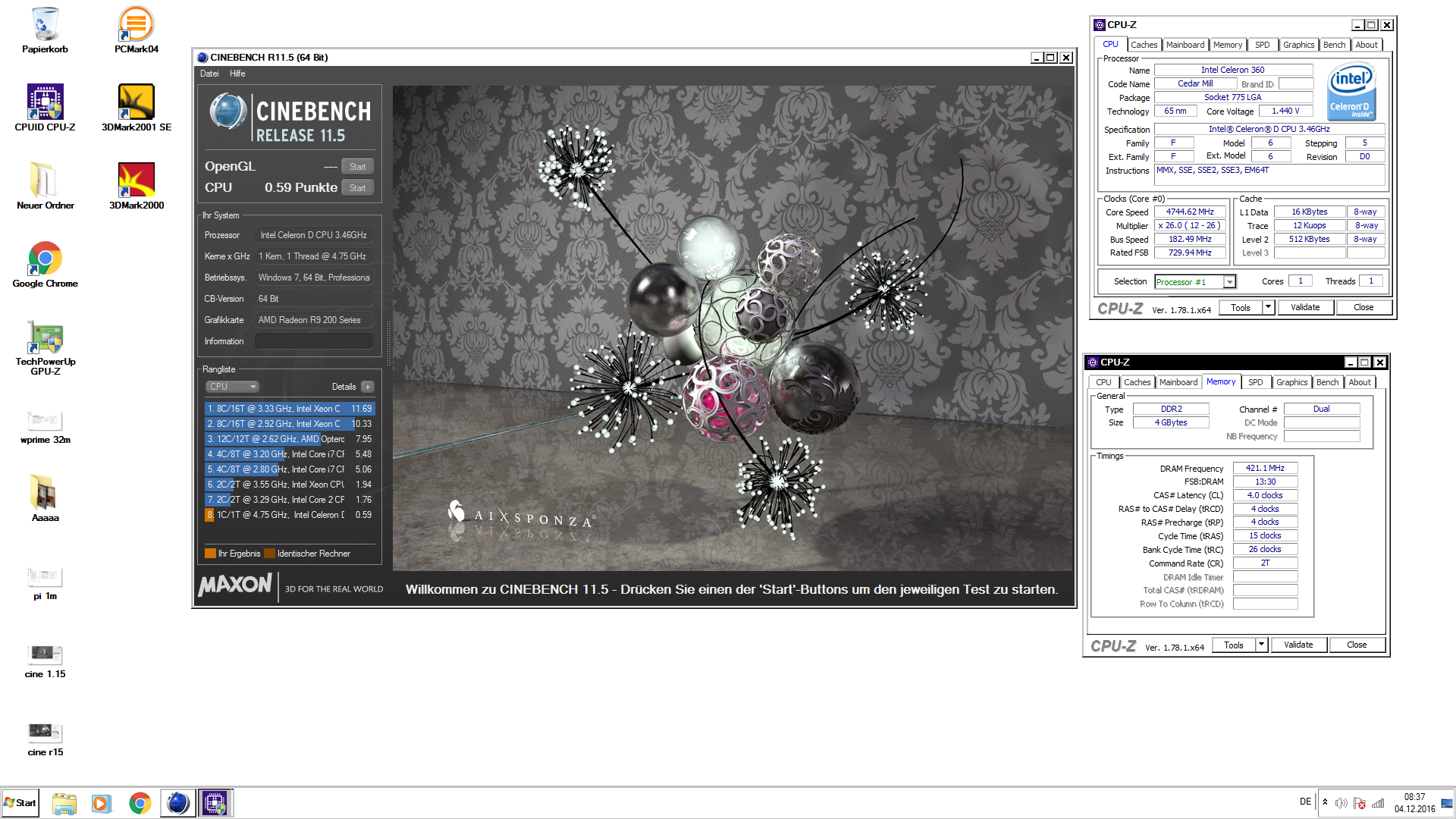Image resolution: width=1456 pixels, height=819 pixels.
Task: Click Validate in lower CPU-Z window
Action: pyautogui.click(x=1298, y=645)
